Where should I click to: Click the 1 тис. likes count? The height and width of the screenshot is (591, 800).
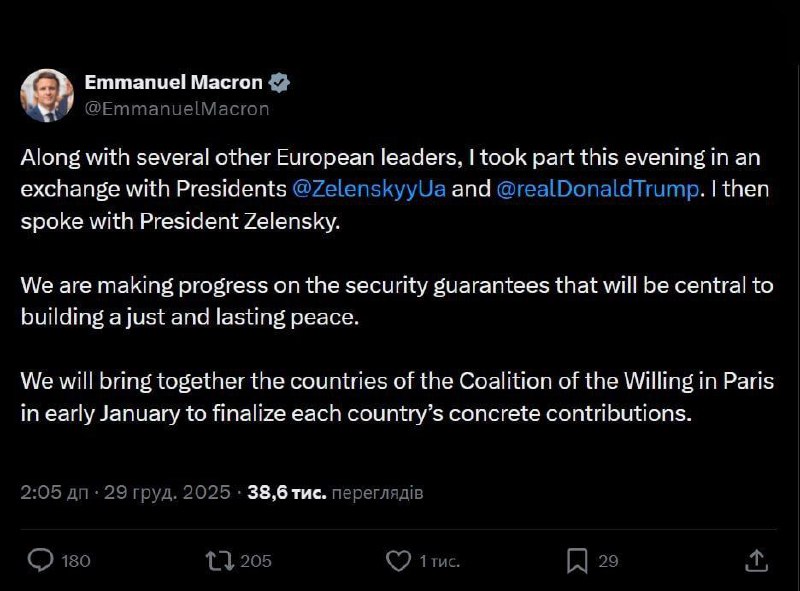click(439, 561)
